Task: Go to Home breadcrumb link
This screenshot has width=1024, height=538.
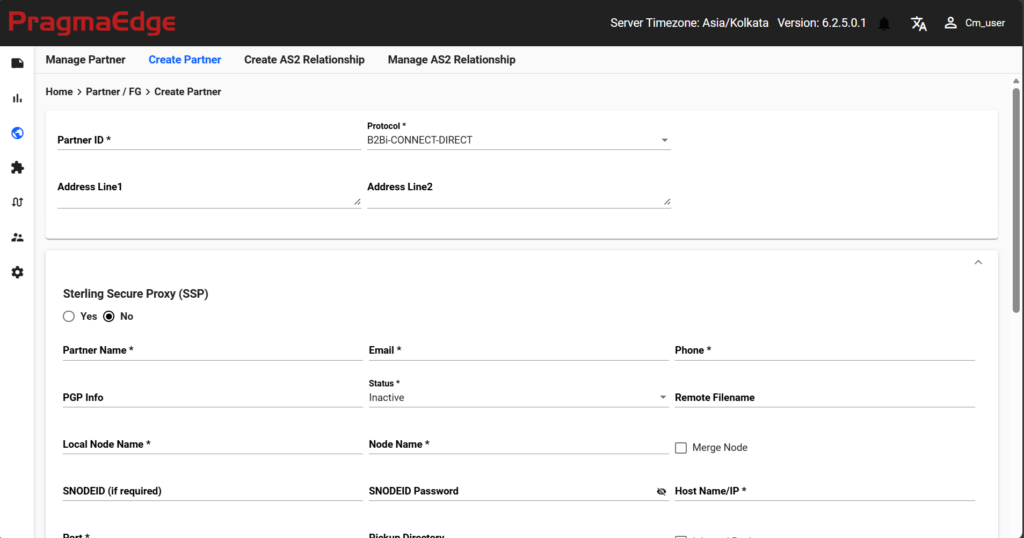Action: tap(59, 92)
